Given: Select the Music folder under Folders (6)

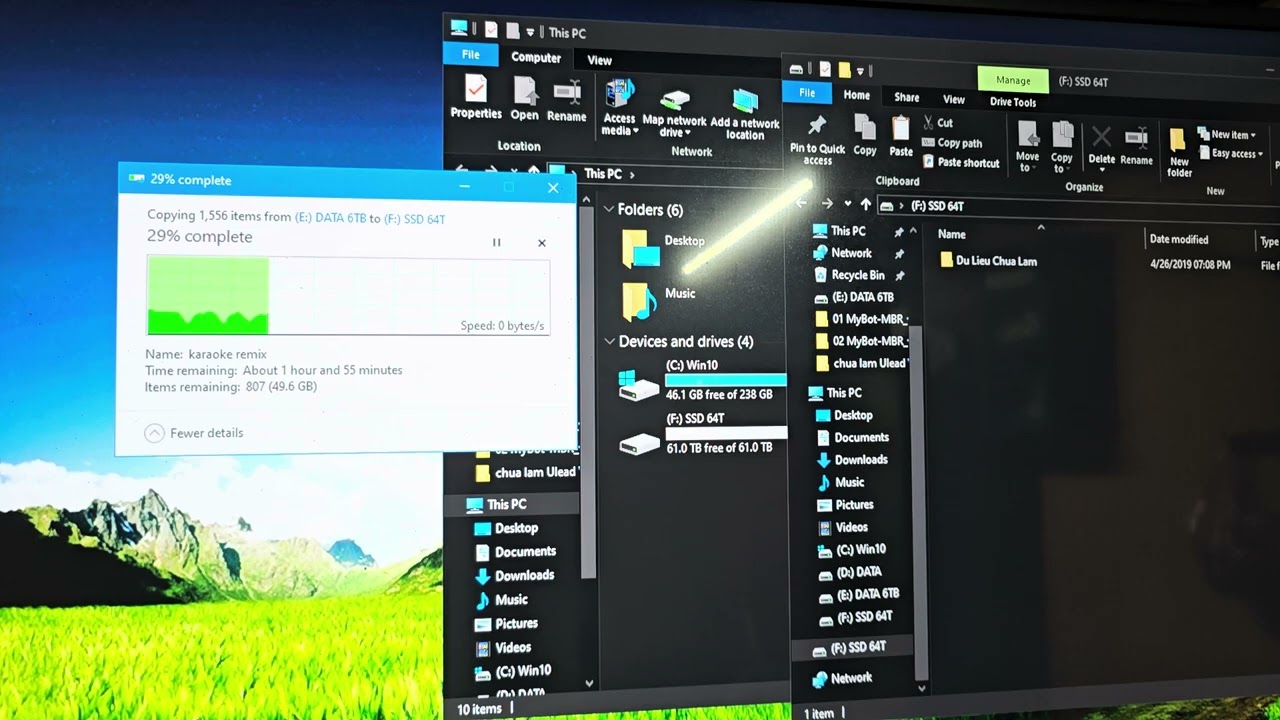Looking at the screenshot, I should click(658, 300).
